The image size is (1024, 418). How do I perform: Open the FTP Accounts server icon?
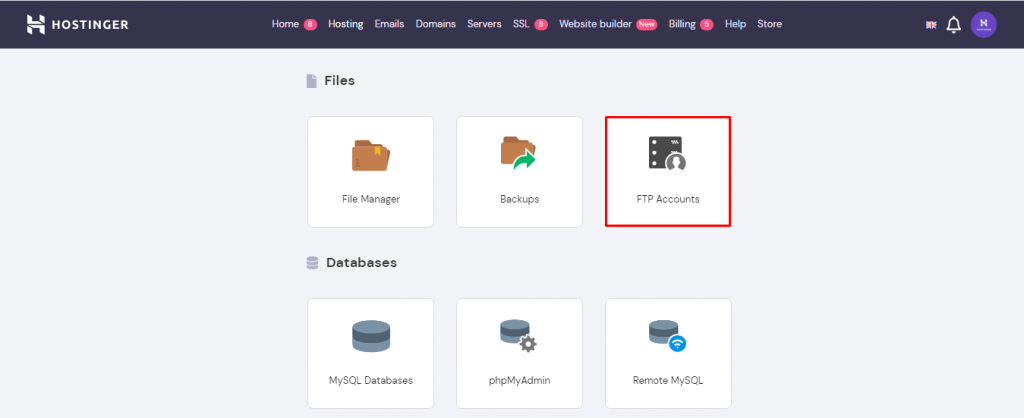[x=667, y=154]
